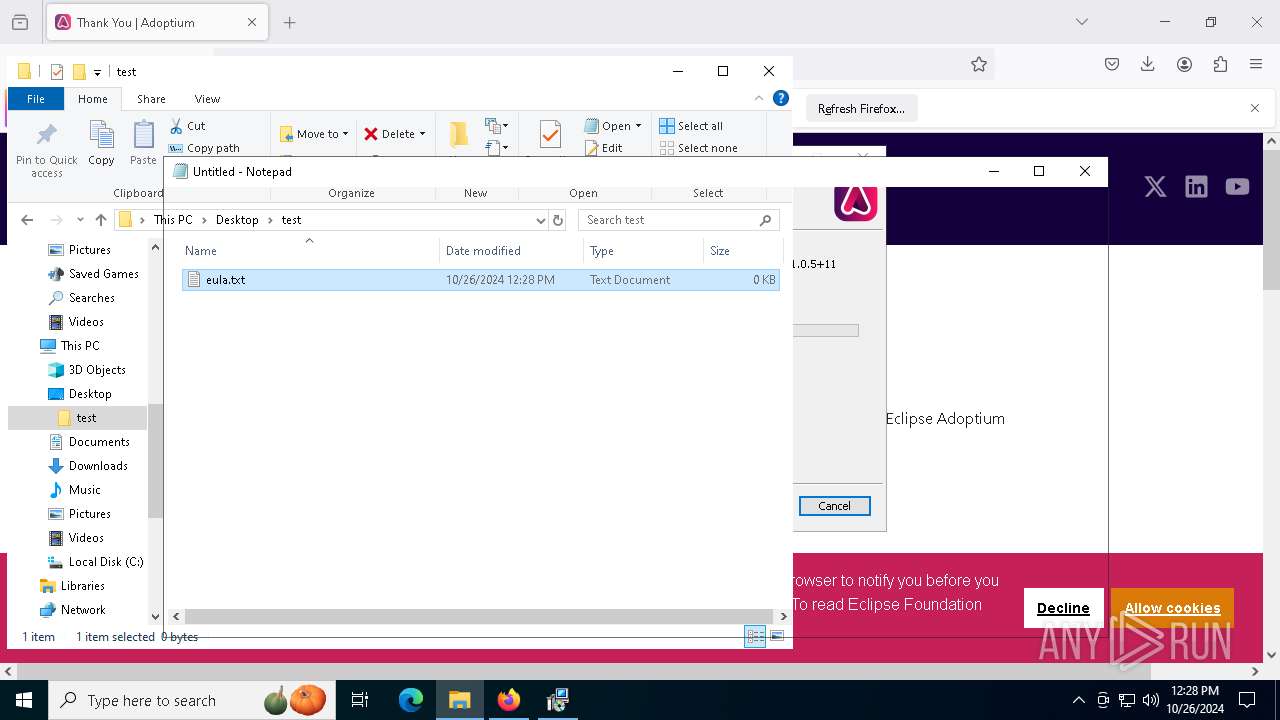1280x720 pixels.
Task: Click the Paste icon in ribbon
Action: [143, 142]
